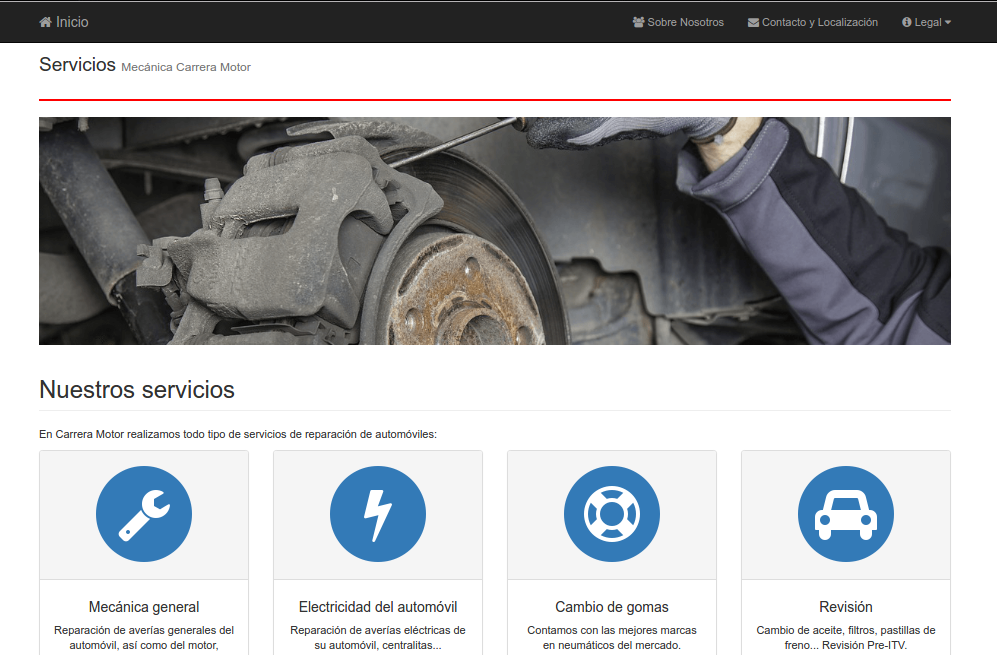Select the Cambio de gomas heading
This screenshot has height=655, width=997.
(612, 607)
